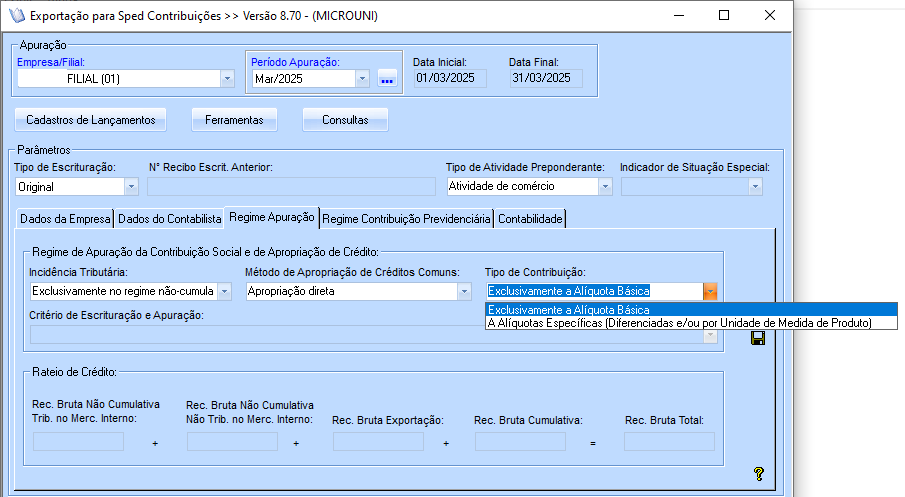The image size is (905, 497).
Task: Click the 'Empresa/Filial:' label
Action: click(x=51, y=62)
